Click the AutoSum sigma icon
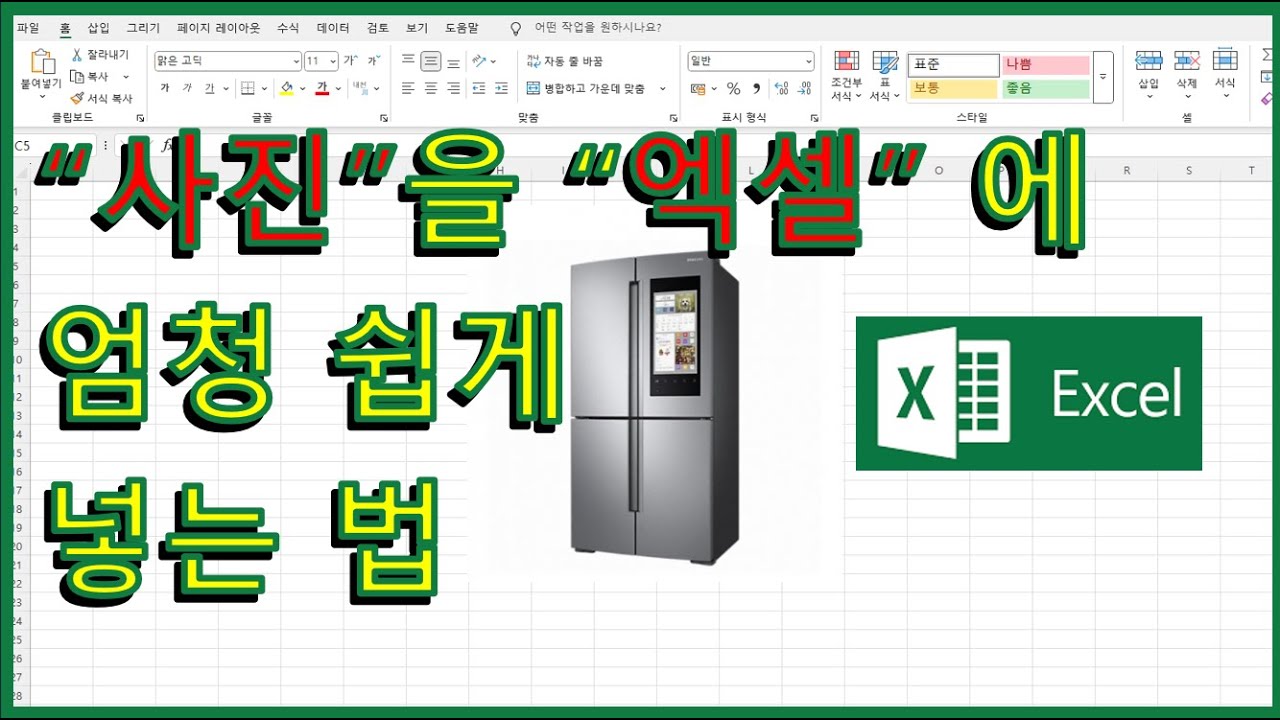Image resolution: width=1280 pixels, height=720 pixels. 1269,55
